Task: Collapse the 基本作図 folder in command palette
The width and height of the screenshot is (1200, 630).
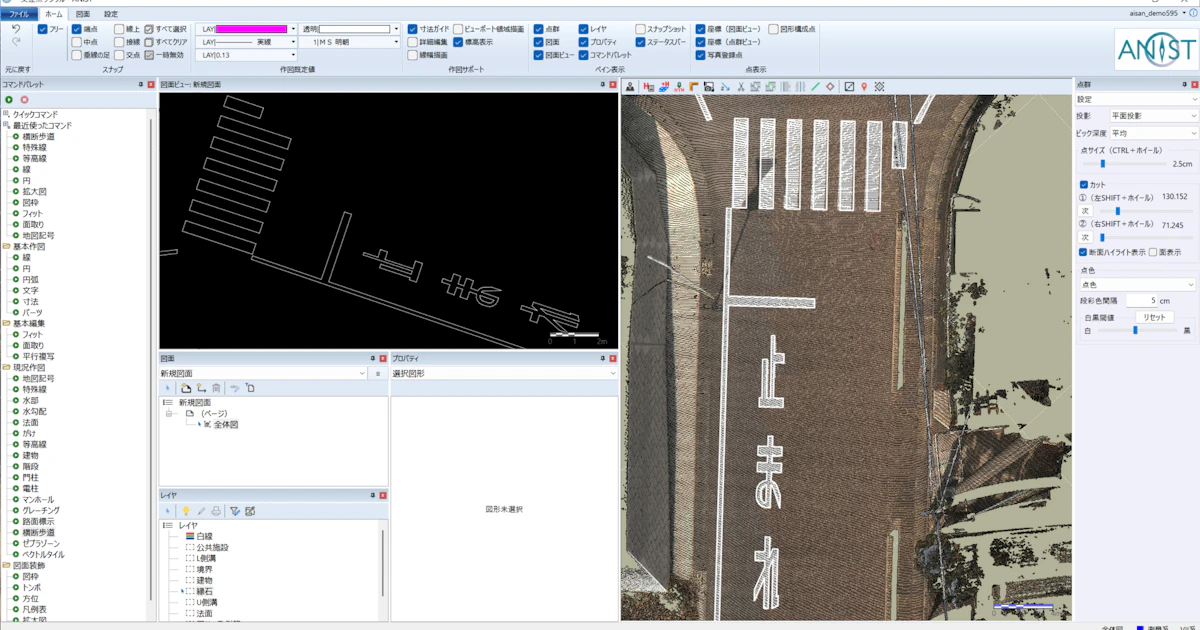Action: [x=6, y=246]
